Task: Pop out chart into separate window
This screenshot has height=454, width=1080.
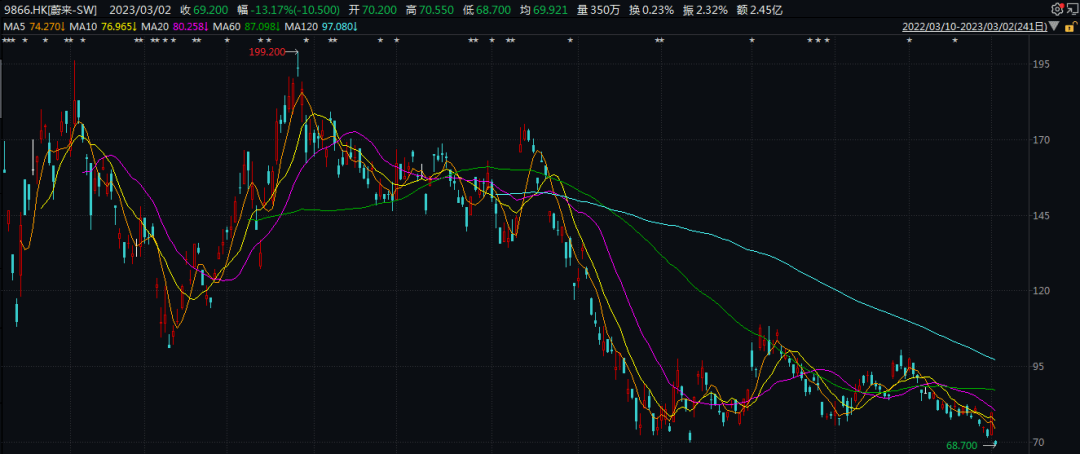Action: coord(1071,10)
